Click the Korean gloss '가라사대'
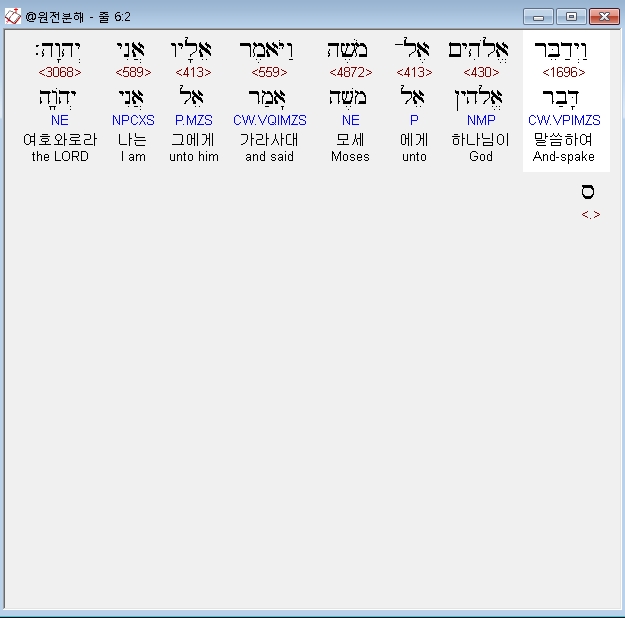625x618 pixels. (269, 140)
